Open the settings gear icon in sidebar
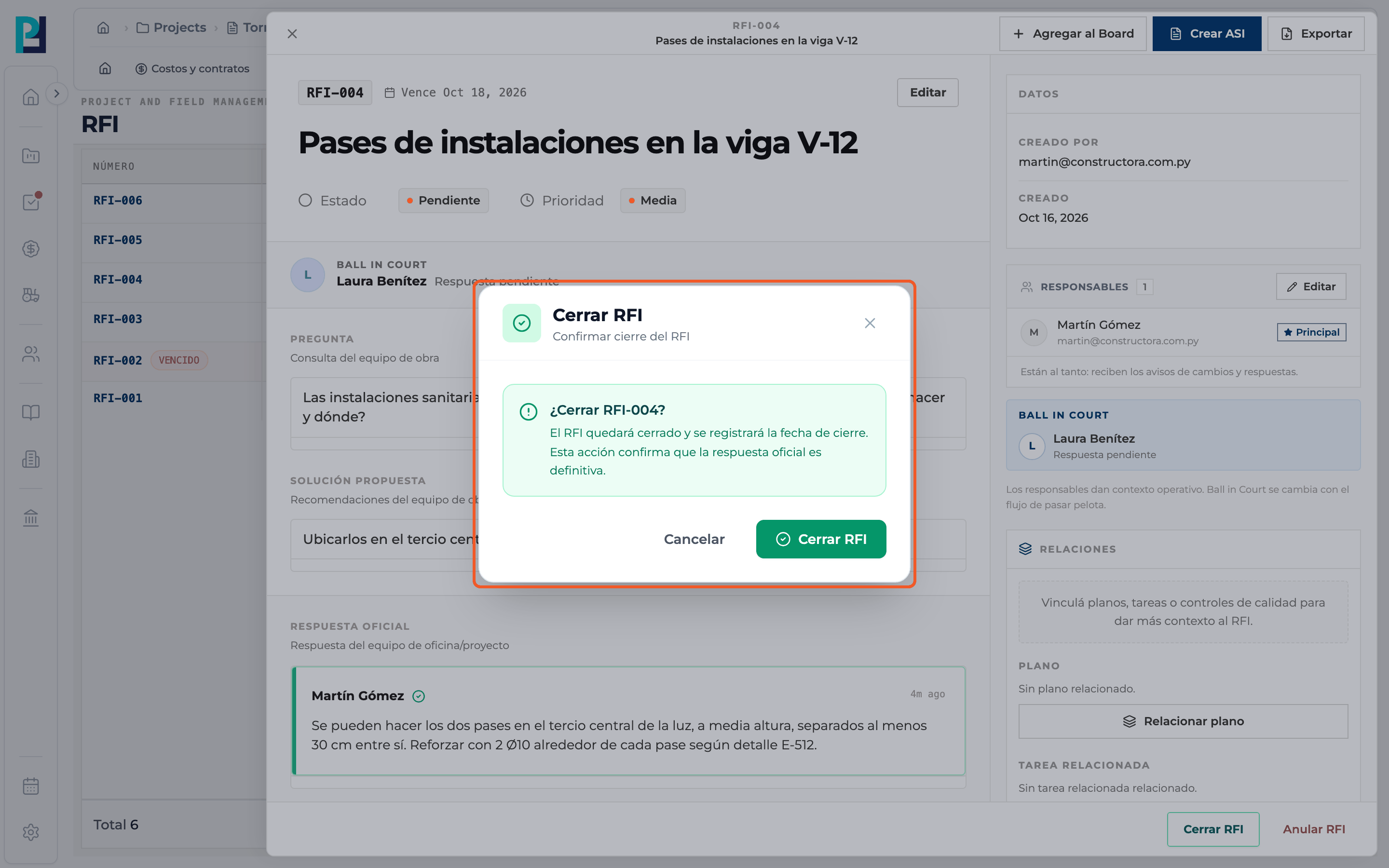The image size is (1389, 868). coord(31,832)
